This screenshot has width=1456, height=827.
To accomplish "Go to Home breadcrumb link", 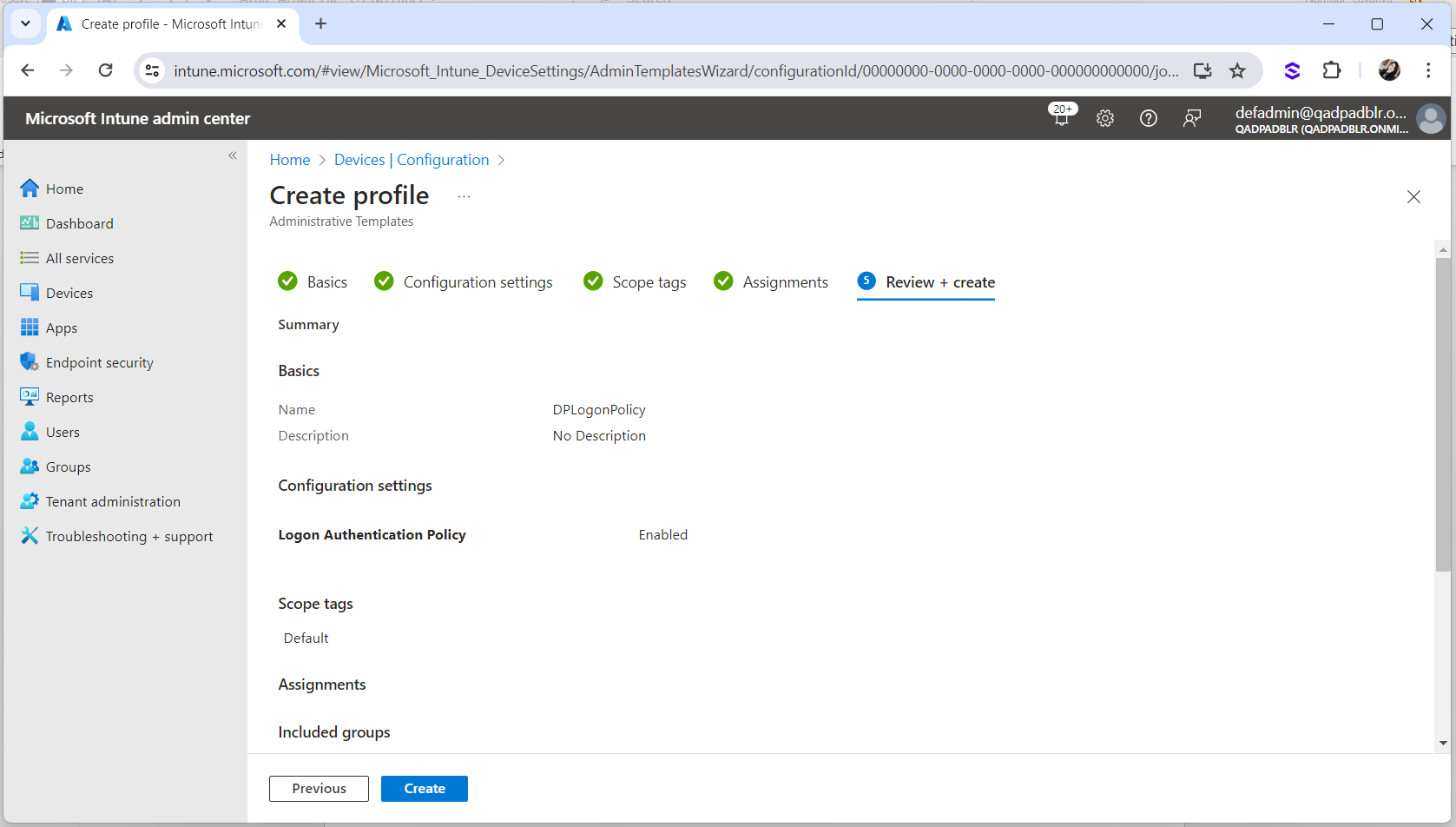I will [290, 160].
